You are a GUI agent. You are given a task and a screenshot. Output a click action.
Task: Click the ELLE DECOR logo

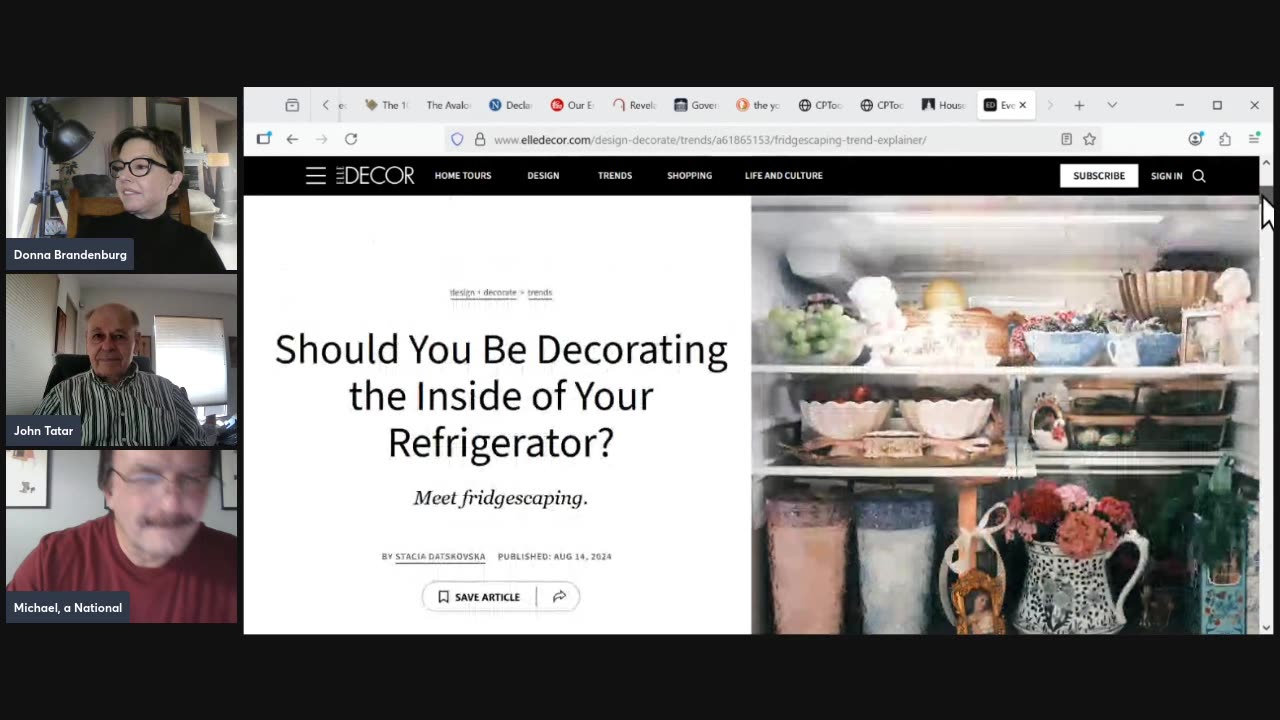point(375,176)
